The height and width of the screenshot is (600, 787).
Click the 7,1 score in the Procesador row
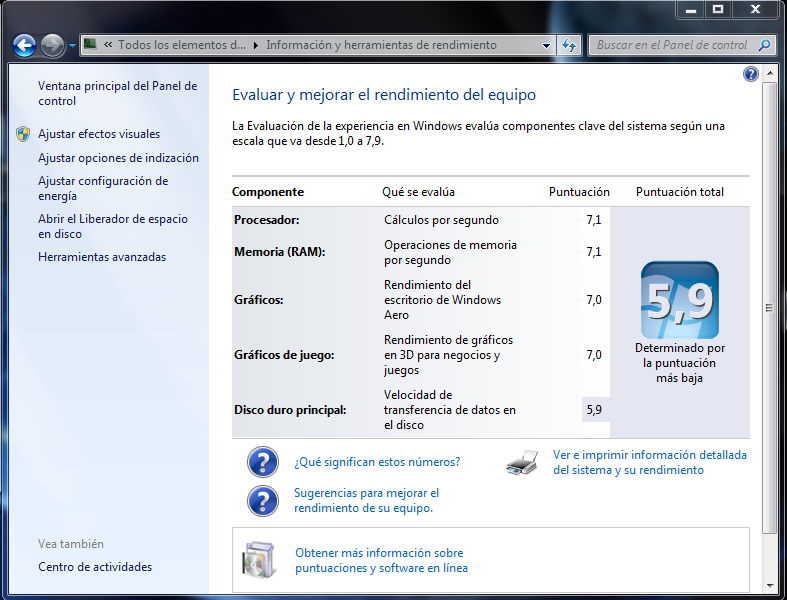click(594, 220)
